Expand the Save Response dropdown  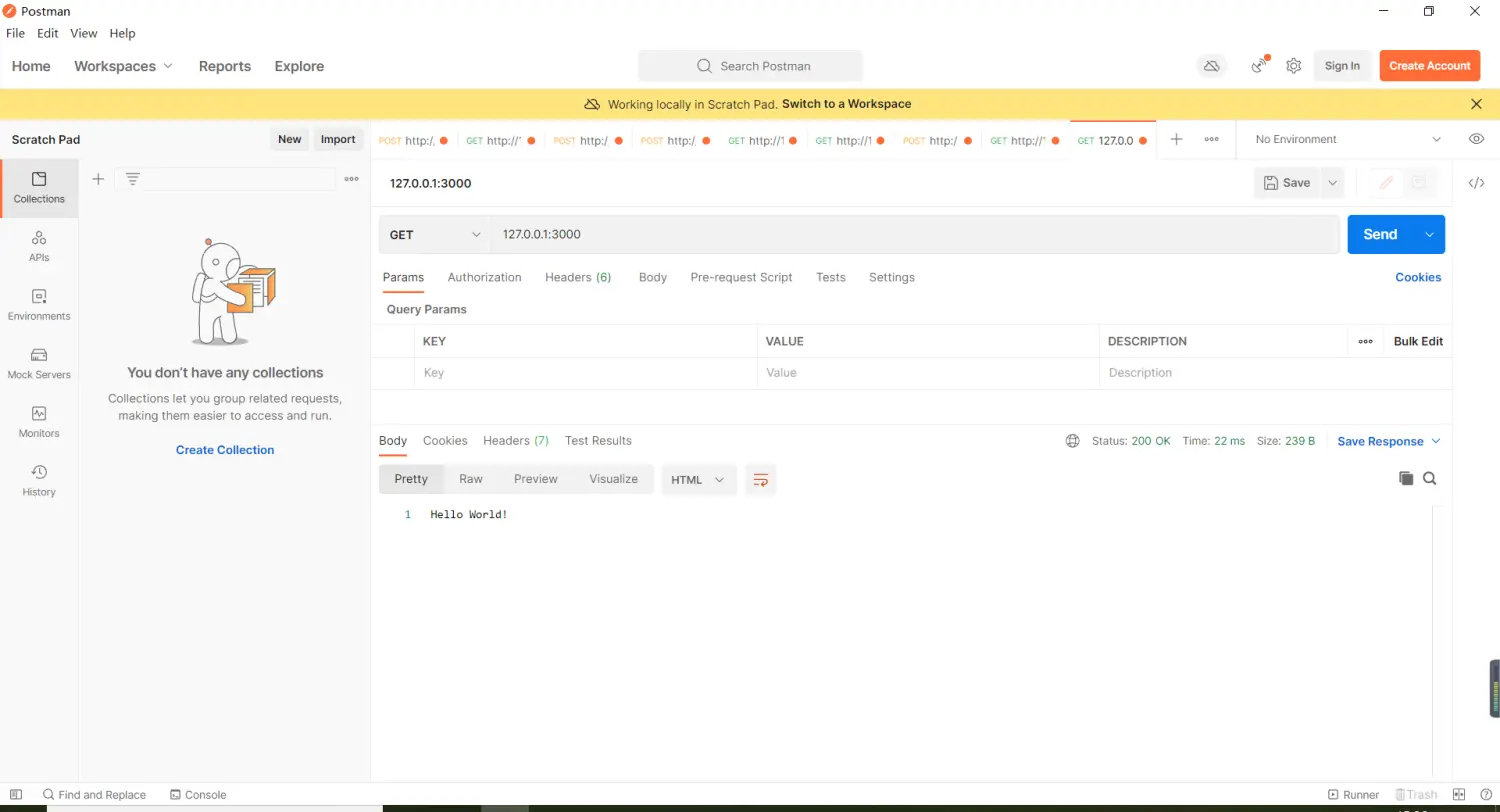[x=1389, y=441]
